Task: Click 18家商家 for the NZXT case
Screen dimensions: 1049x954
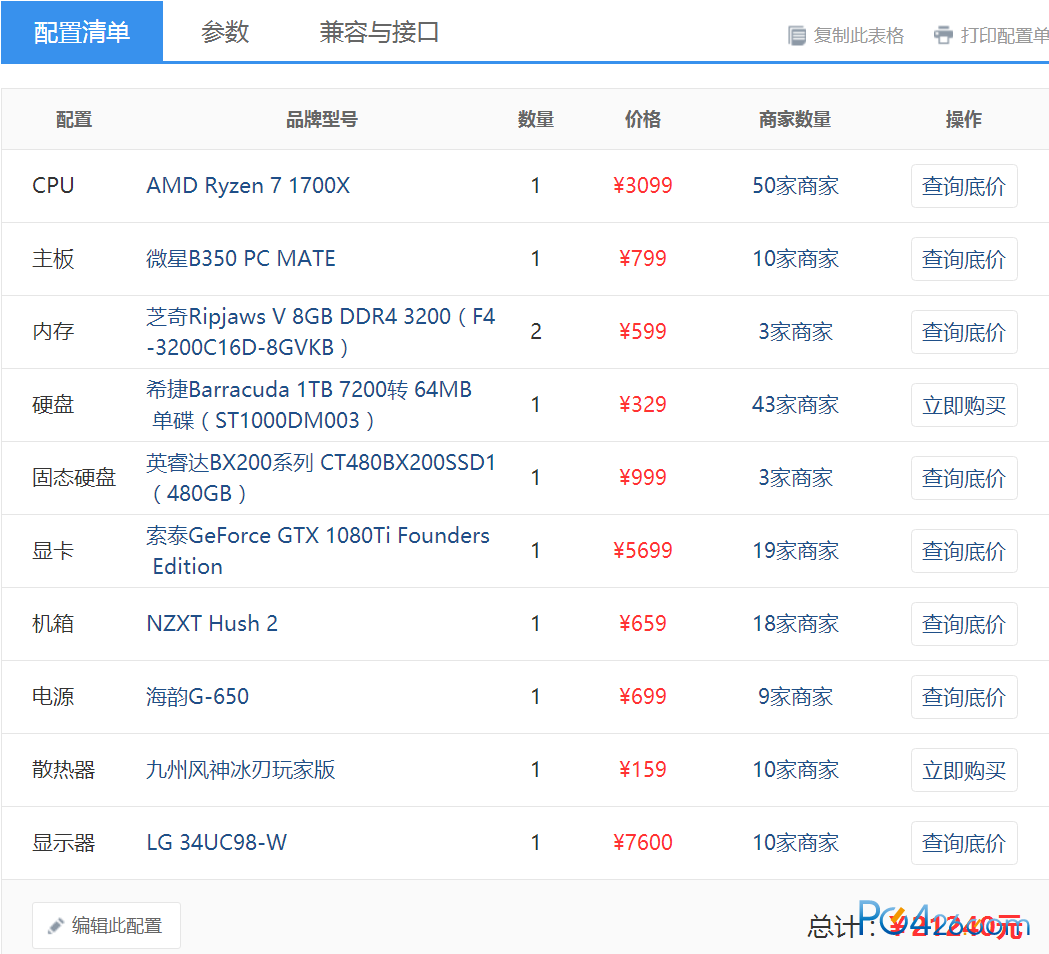Action: 795,623
